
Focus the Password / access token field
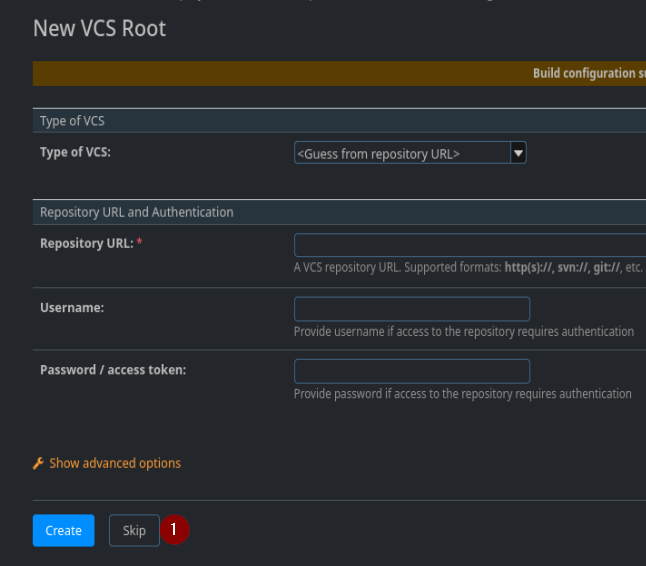click(x=412, y=371)
